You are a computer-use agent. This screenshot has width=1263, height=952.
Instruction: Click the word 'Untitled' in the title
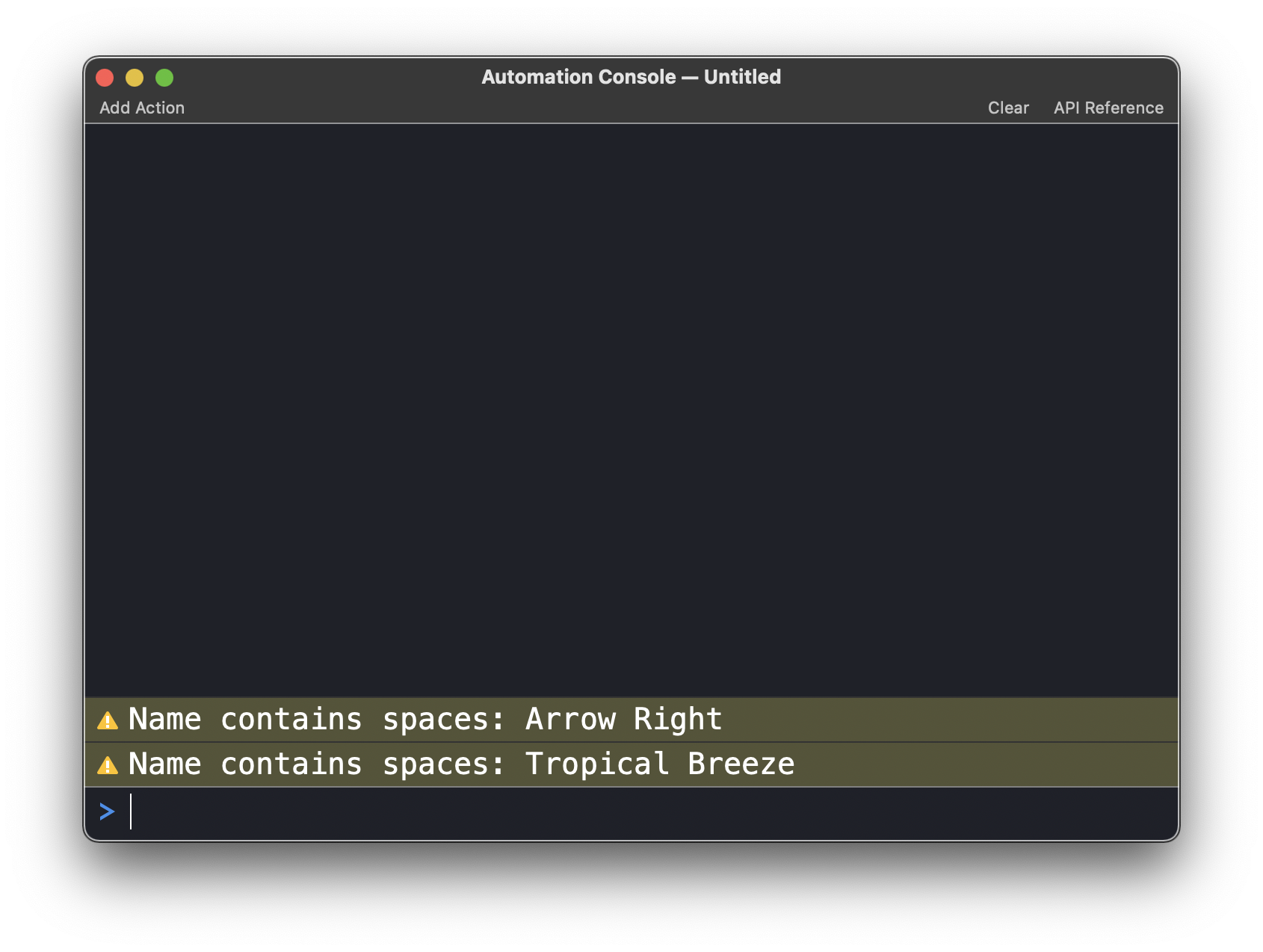click(x=742, y=77)
